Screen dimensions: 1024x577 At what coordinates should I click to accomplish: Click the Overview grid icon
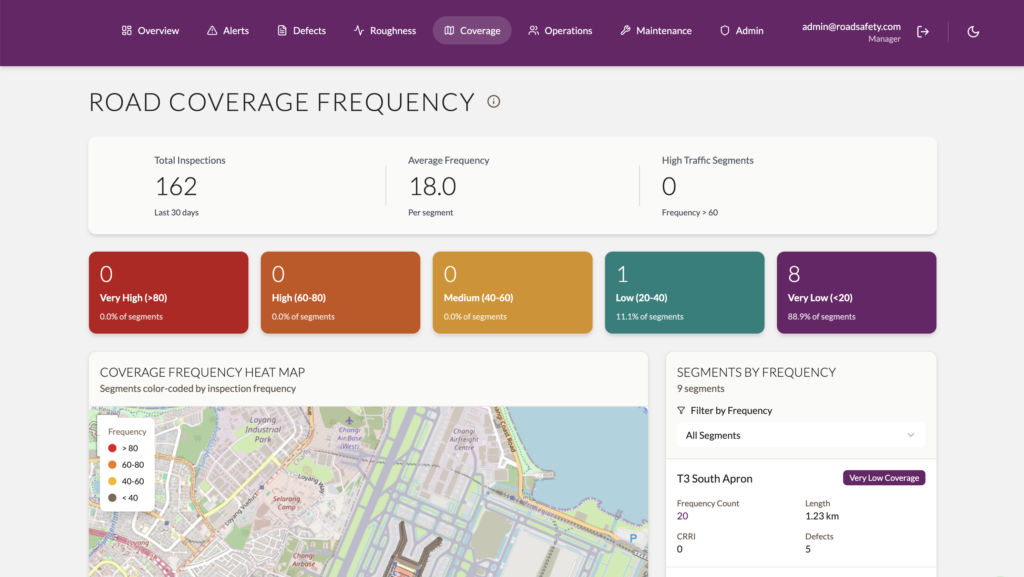127,31
